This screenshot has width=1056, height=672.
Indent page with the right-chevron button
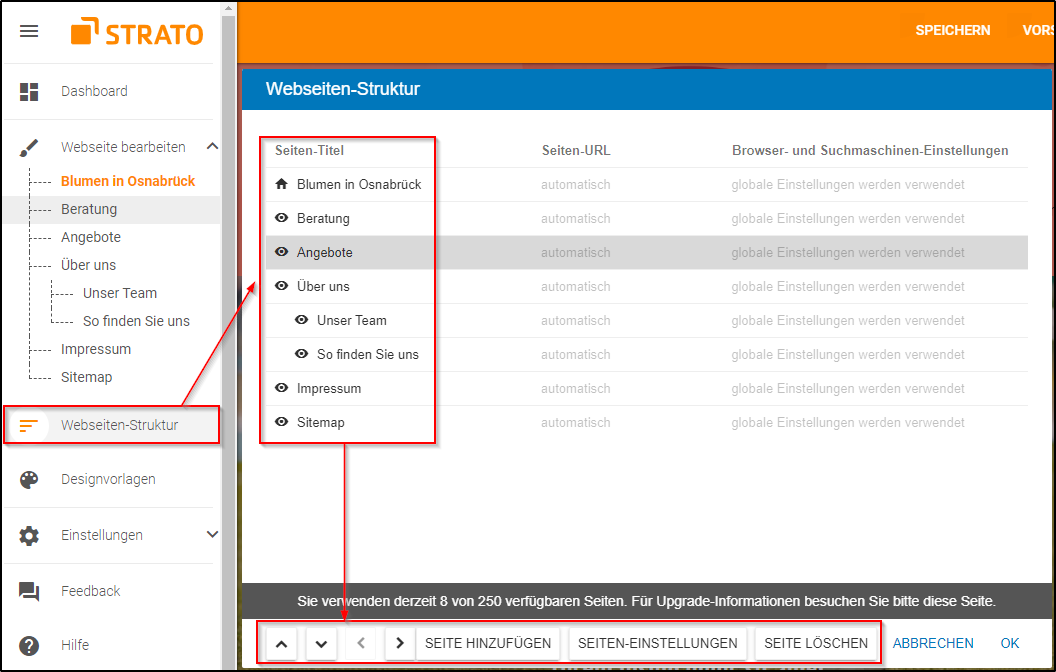[x=400, y=644]
